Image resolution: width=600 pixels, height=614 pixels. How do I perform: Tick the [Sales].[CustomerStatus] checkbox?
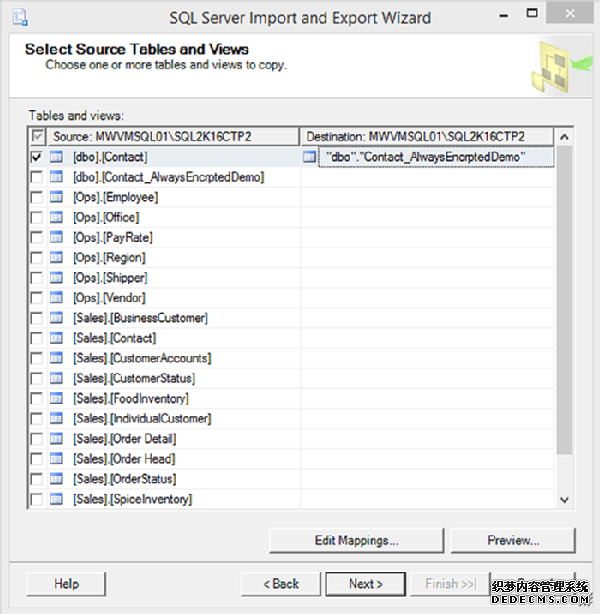pyautogui.click(x=36, y=378)
